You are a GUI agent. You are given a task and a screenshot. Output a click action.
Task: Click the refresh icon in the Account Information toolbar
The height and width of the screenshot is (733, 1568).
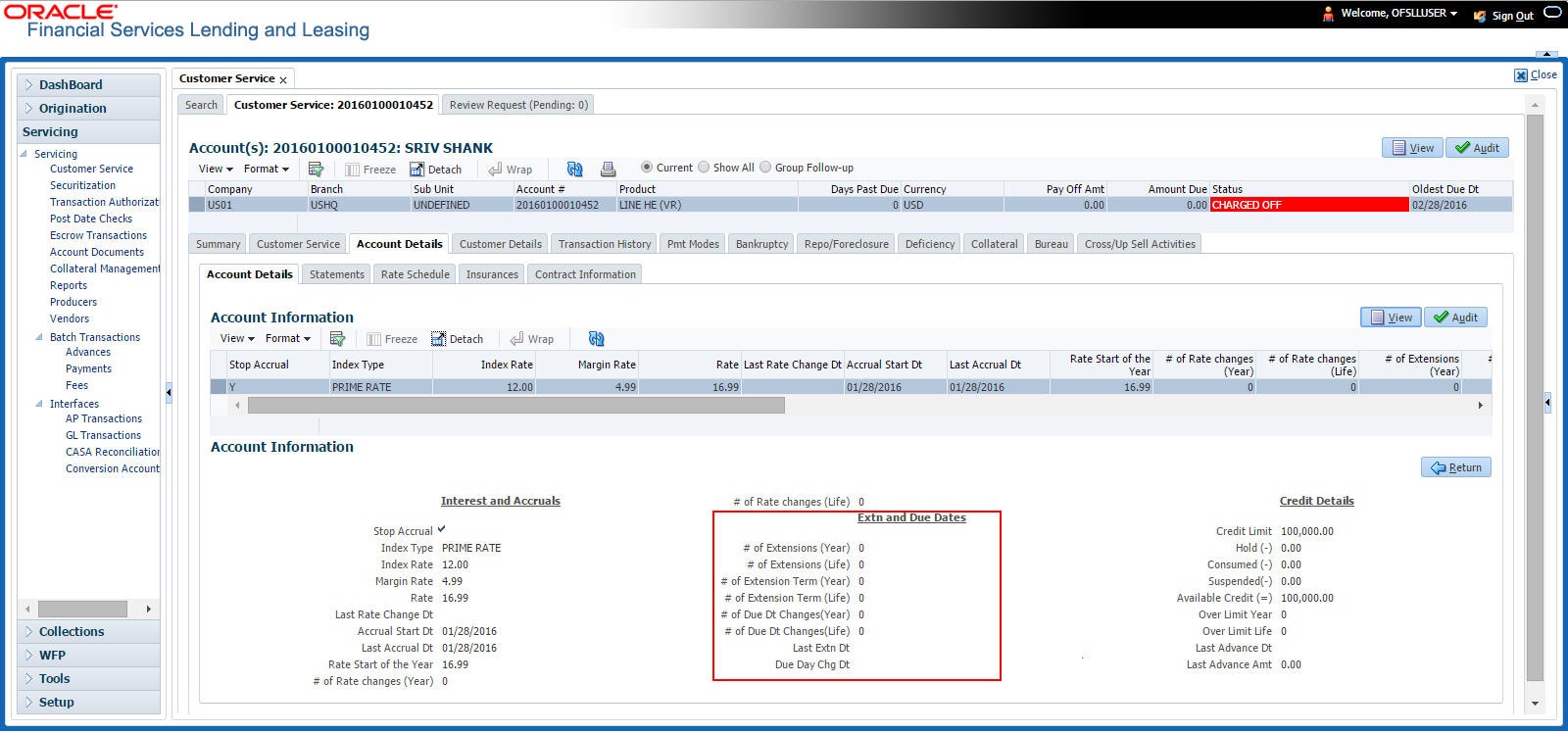[x=596, y=338]
